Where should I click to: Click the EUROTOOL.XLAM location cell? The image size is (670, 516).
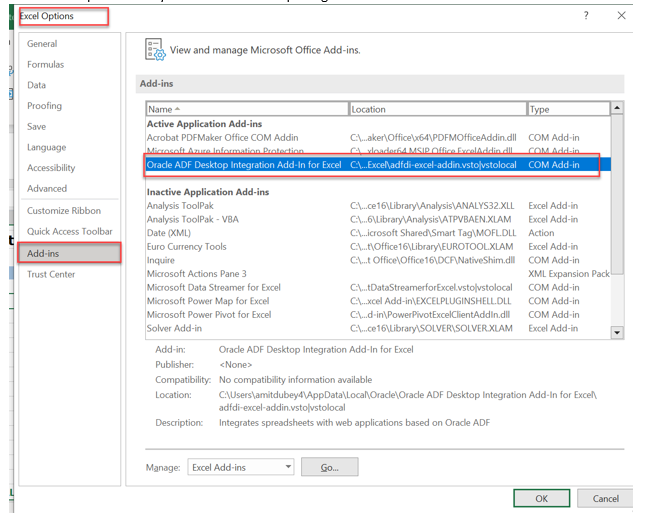(432, 246)
